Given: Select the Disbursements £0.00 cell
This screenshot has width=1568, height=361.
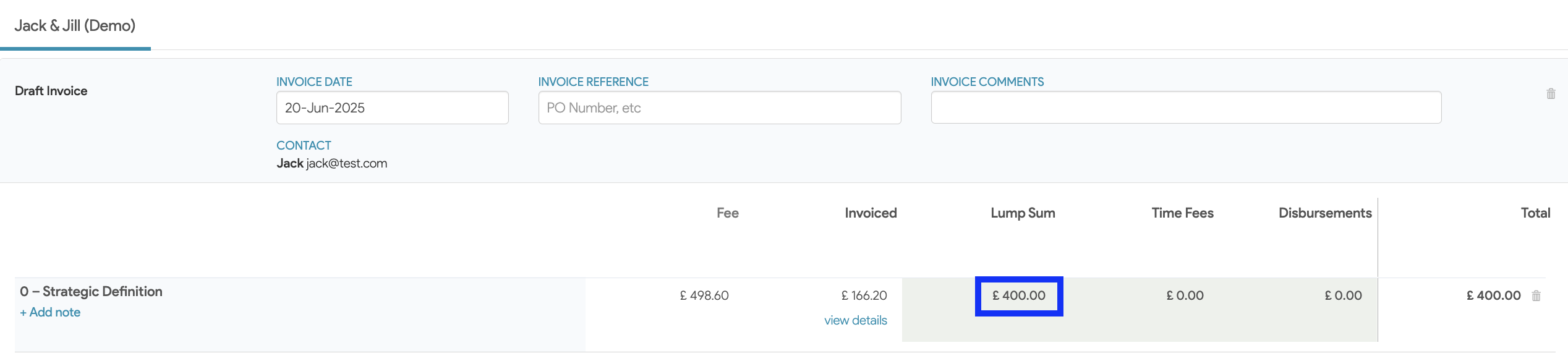Looking at the screenshot, I should [x=1343, y=296].
